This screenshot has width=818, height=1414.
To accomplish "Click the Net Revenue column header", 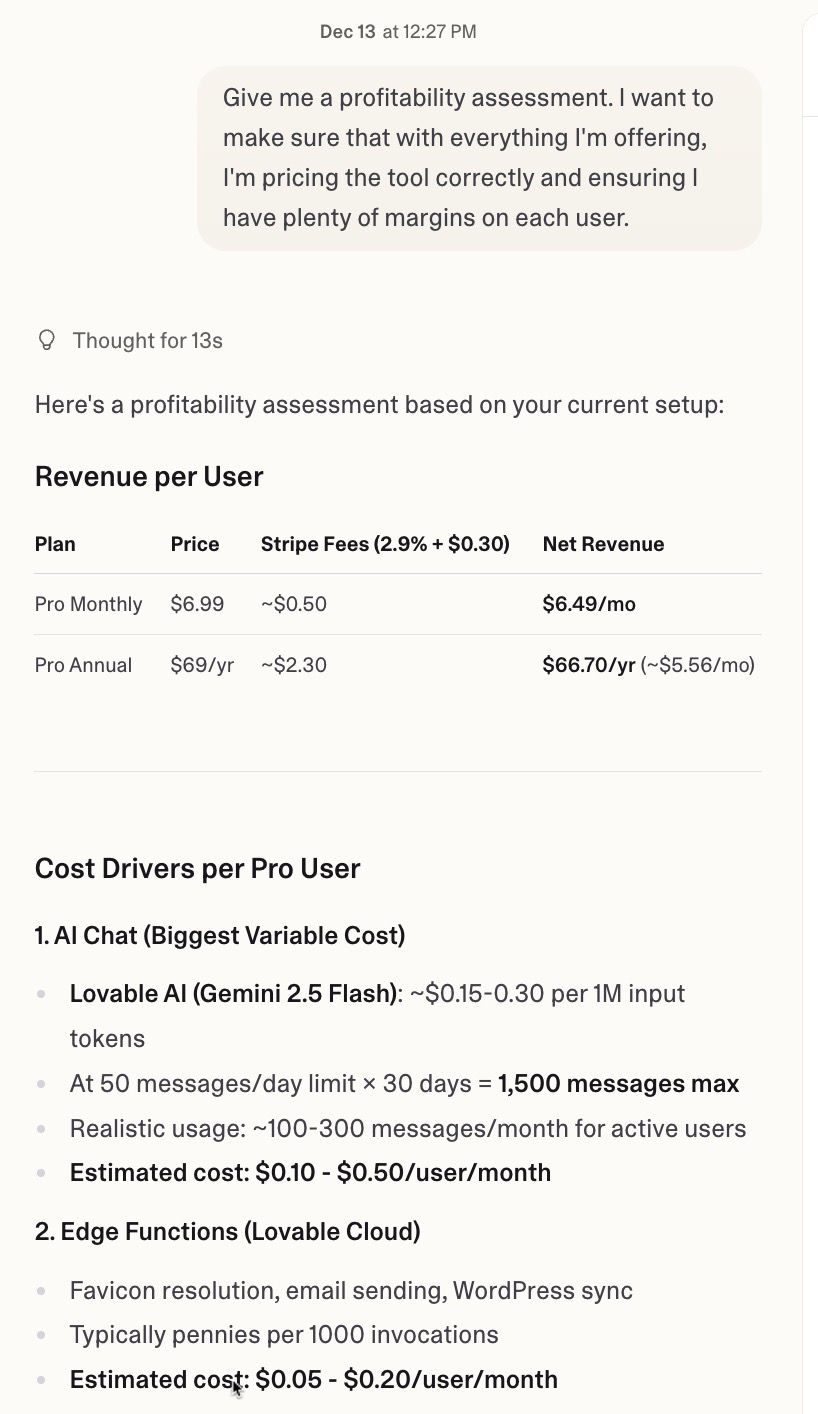I will pos(603,544).
